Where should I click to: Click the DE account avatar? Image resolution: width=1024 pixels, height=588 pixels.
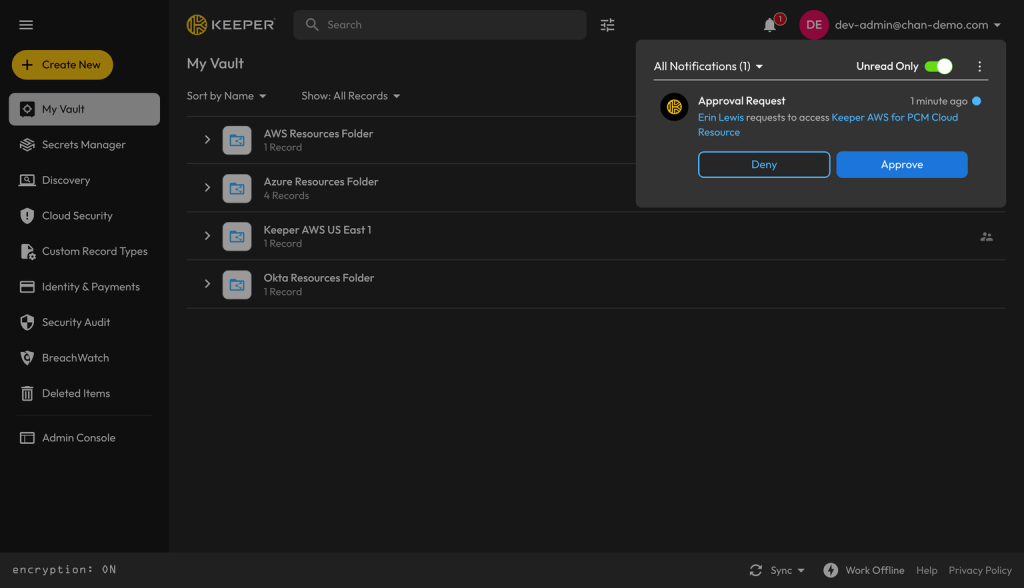pos(814,25)
